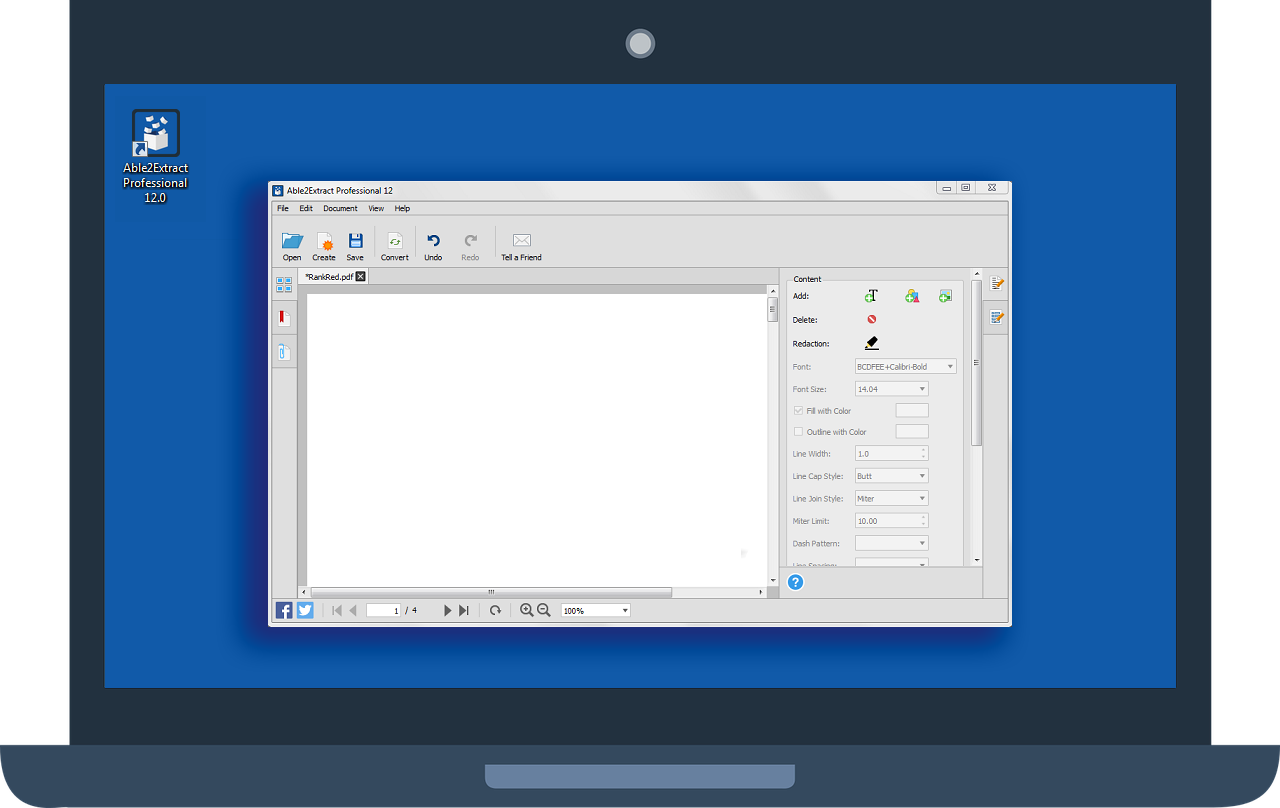Go to the first page
This screenshot has width=1280, height=808.
(x=337, y=610)
